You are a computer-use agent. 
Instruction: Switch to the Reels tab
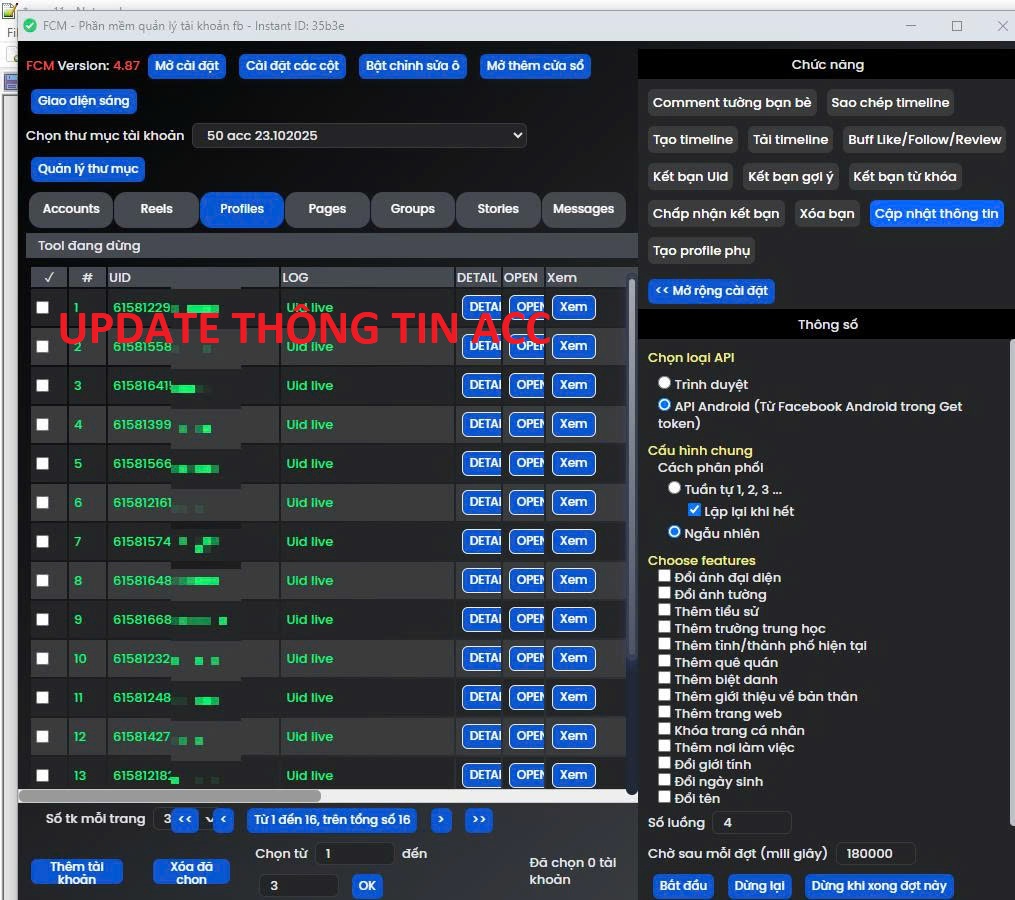tap(156, 209)
